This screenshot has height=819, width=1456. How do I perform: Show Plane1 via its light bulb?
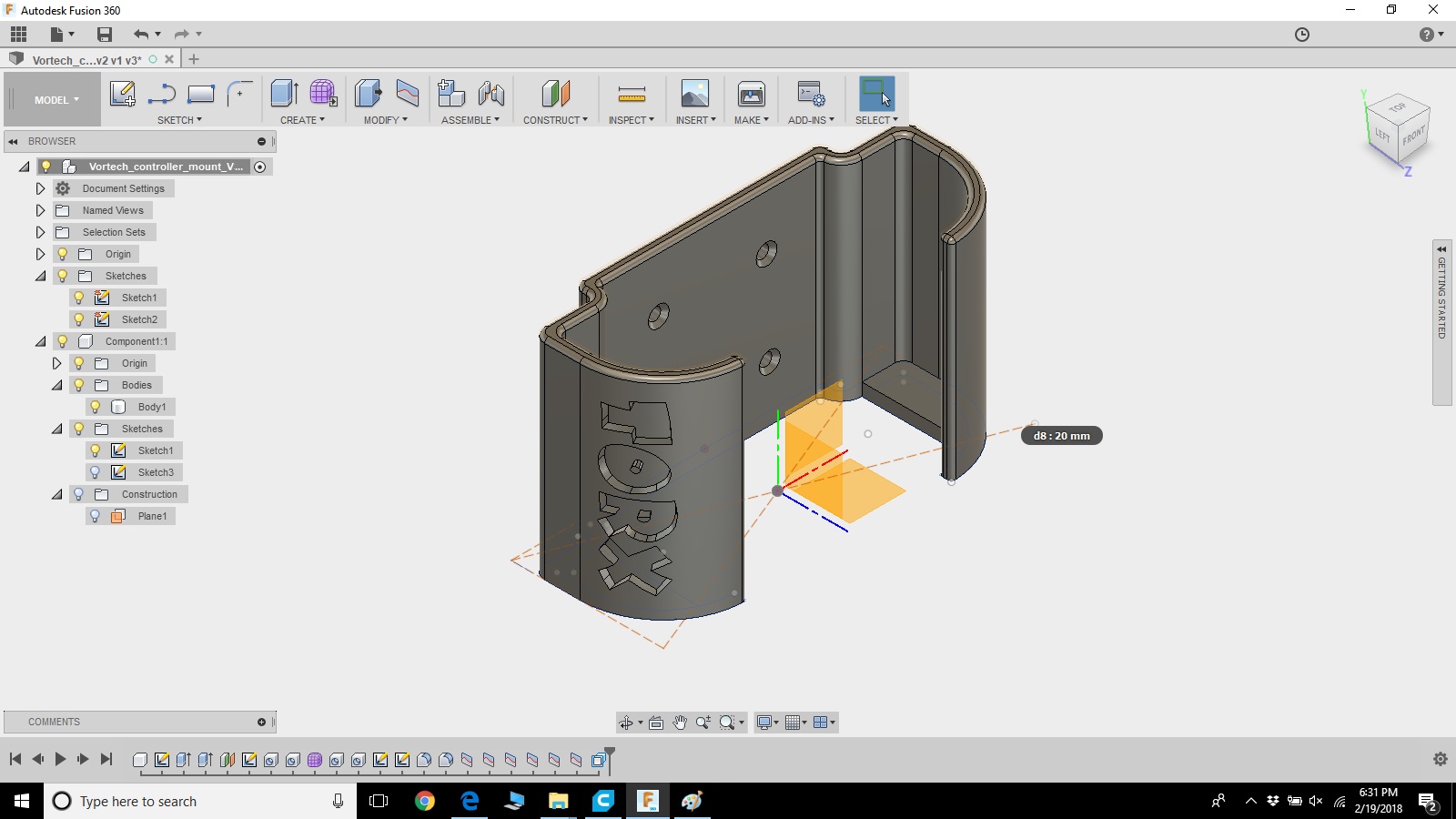tap(96, 516)
